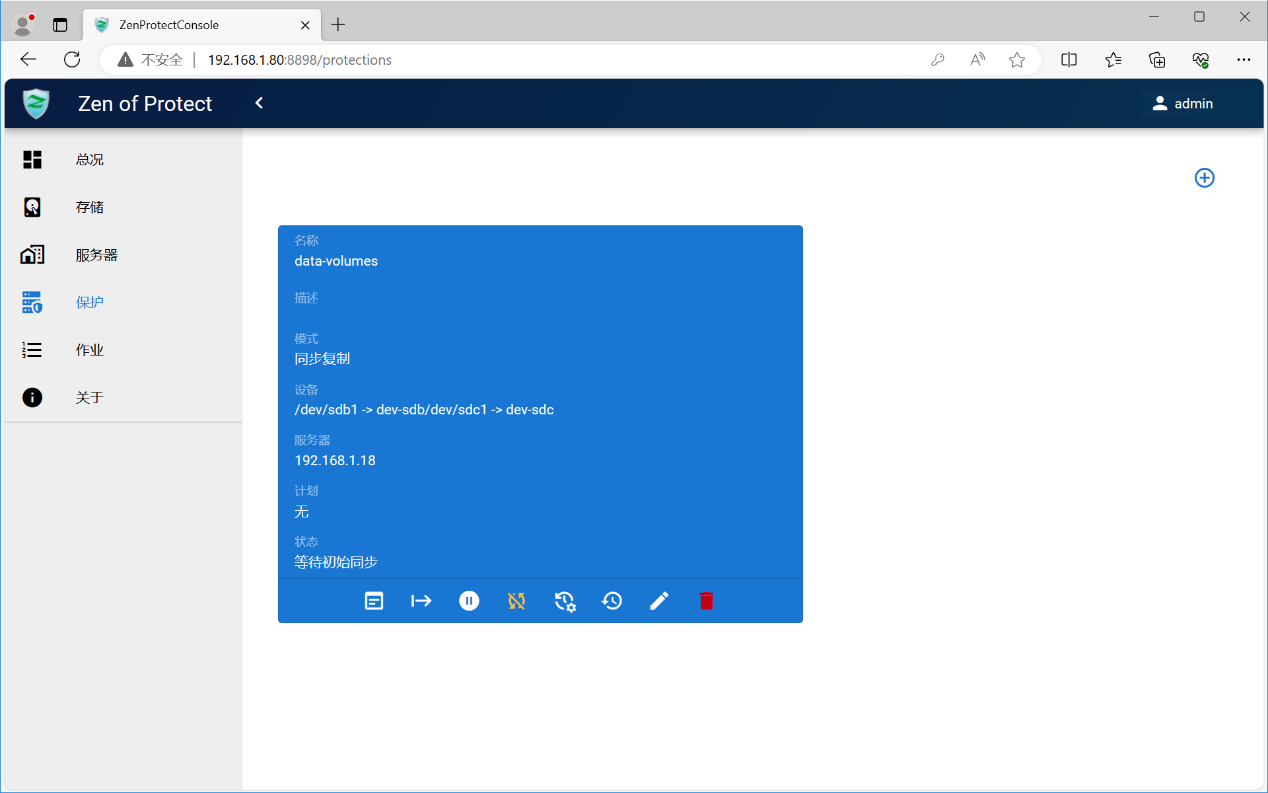This screenshot has width=1268, height=793.
Task: Open the protection details card icon
Action: (x=374, y=601)
